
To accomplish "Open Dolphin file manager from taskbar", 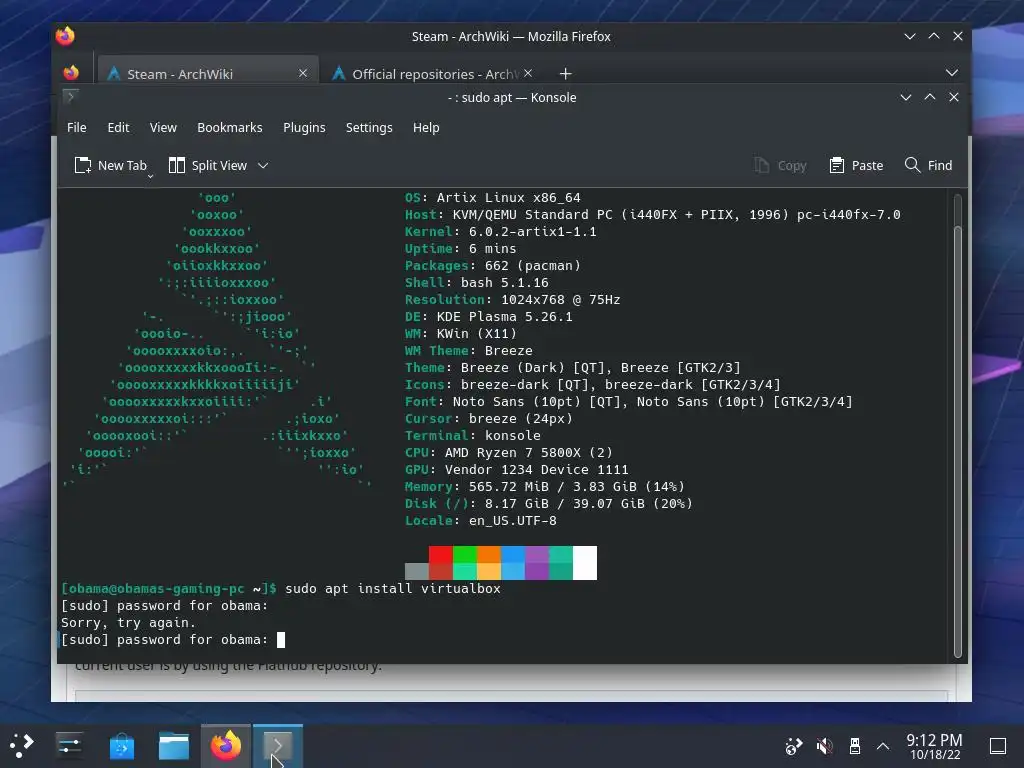I will click(174, 746).
